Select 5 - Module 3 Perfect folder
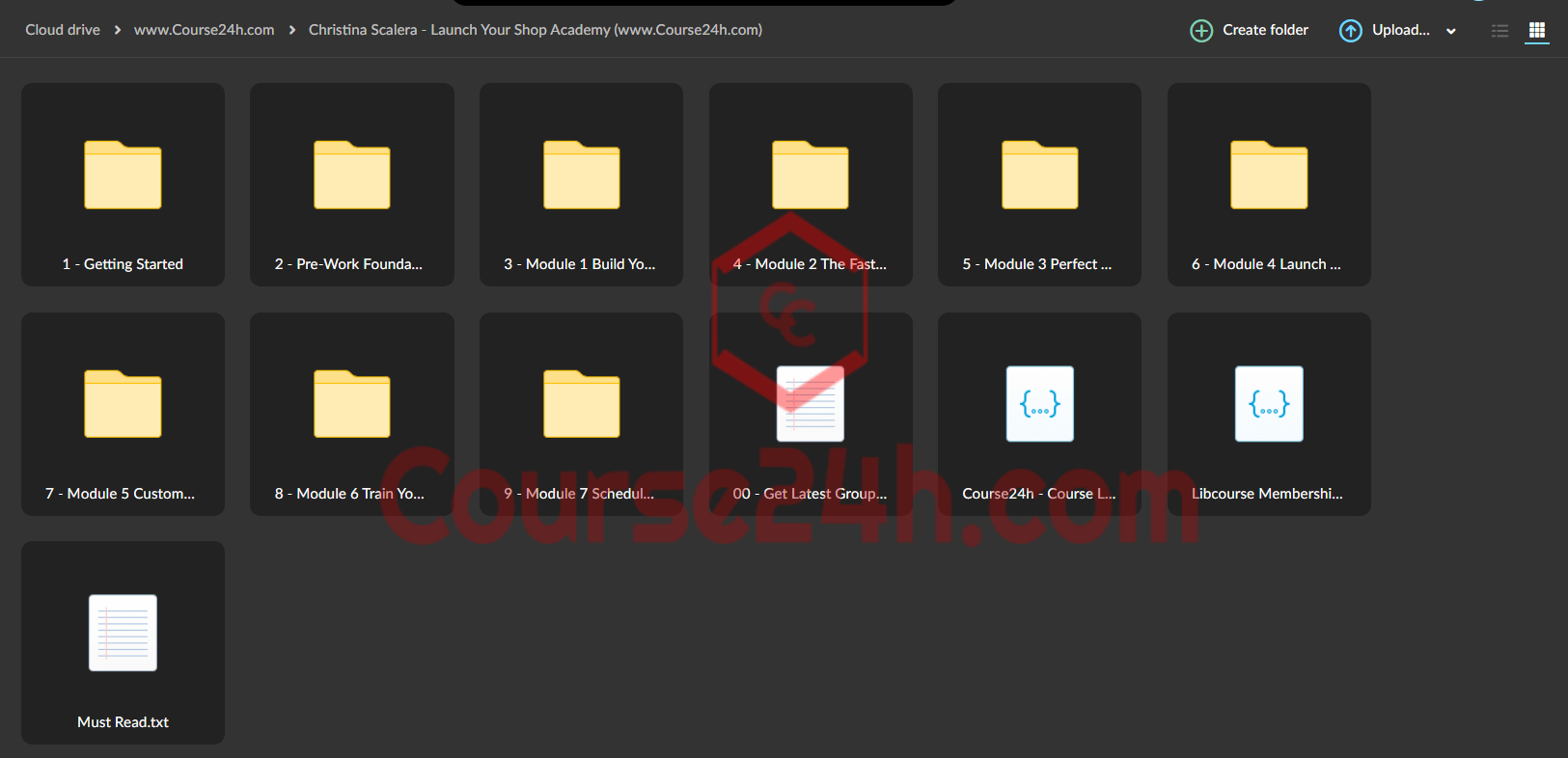The image size is (1568, 758). 1039,184
